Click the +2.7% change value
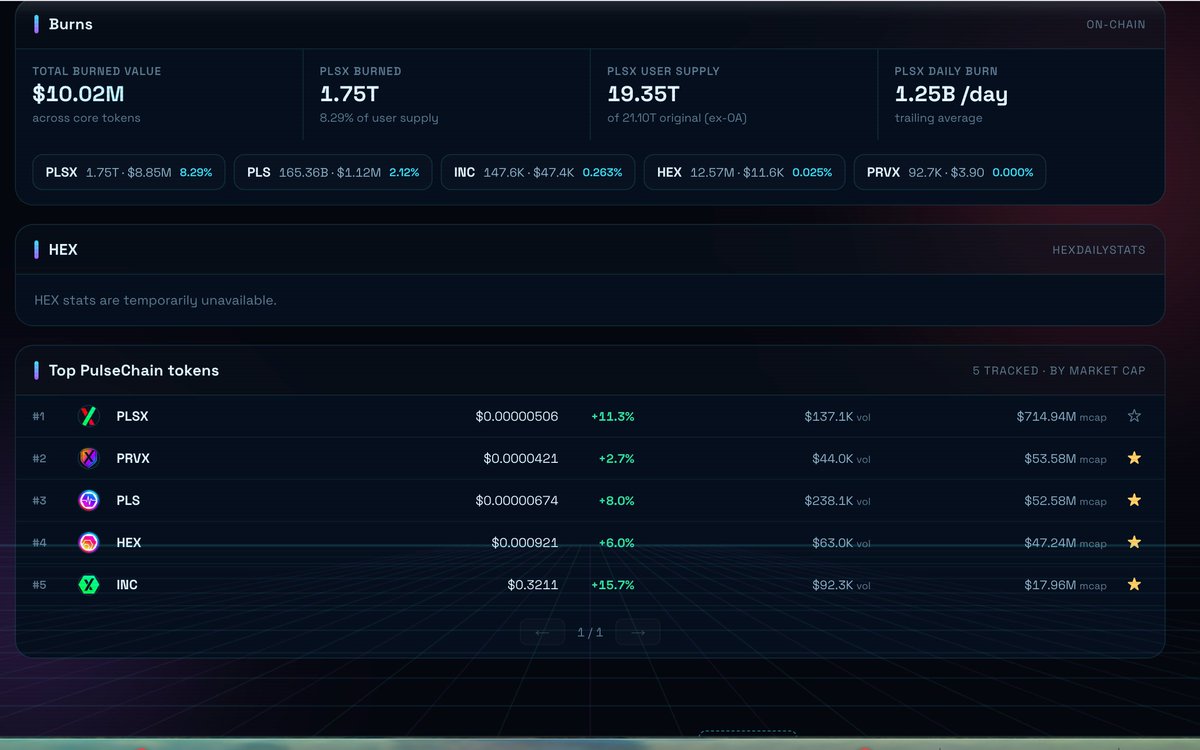 (x=616, y=458)
